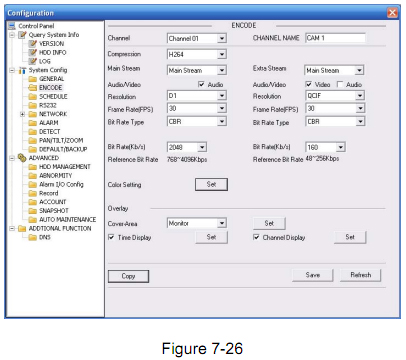Viewport: 406px width, 360px height.
Task: Select the SNAPSHOT tree item label
Action: pos(54,211)
